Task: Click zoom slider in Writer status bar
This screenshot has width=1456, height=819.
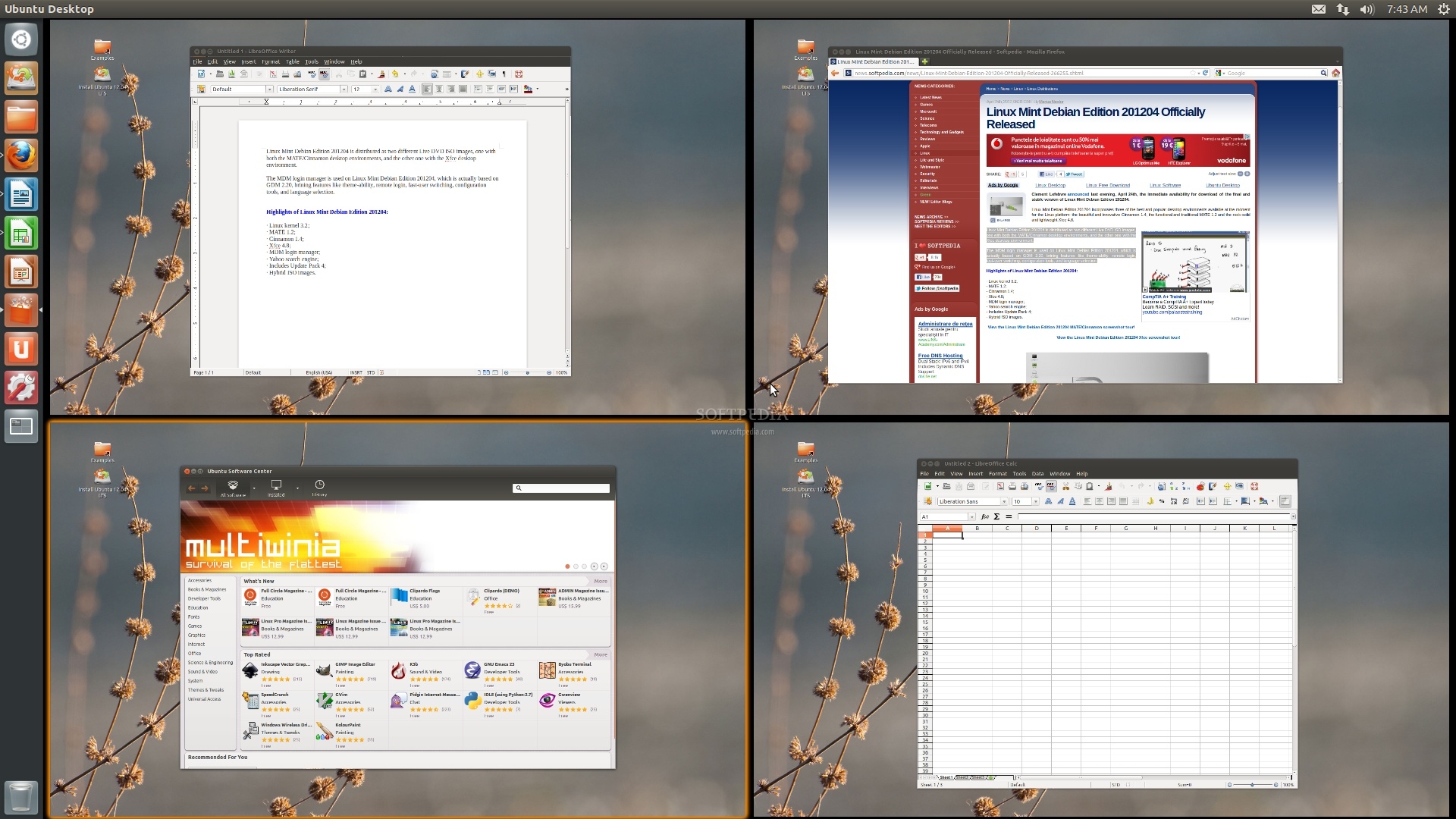Action: tap(527, 372)
